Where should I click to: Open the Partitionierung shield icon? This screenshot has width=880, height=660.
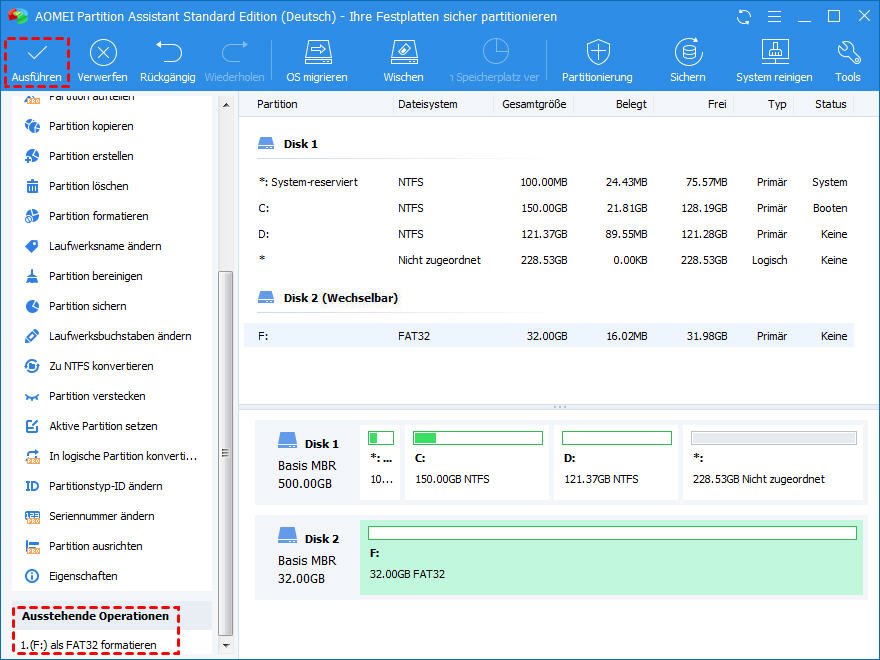[597, 54]
